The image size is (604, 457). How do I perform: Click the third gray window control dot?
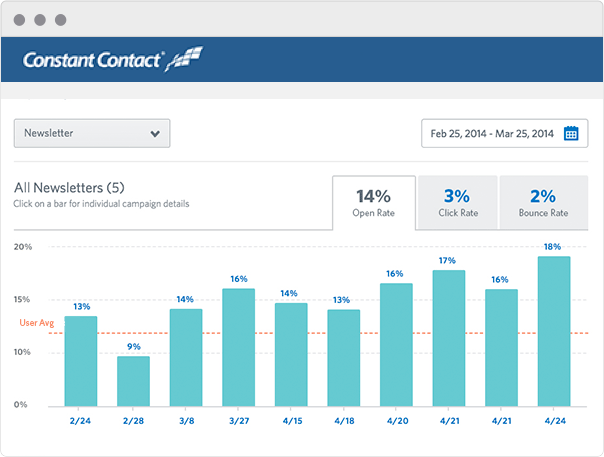[60, 20]
